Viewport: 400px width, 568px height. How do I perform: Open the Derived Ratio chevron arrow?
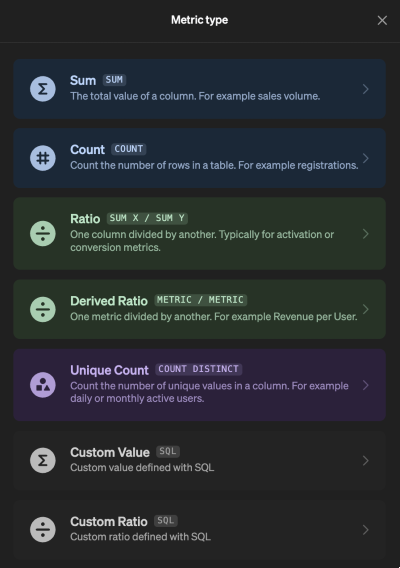366,309
